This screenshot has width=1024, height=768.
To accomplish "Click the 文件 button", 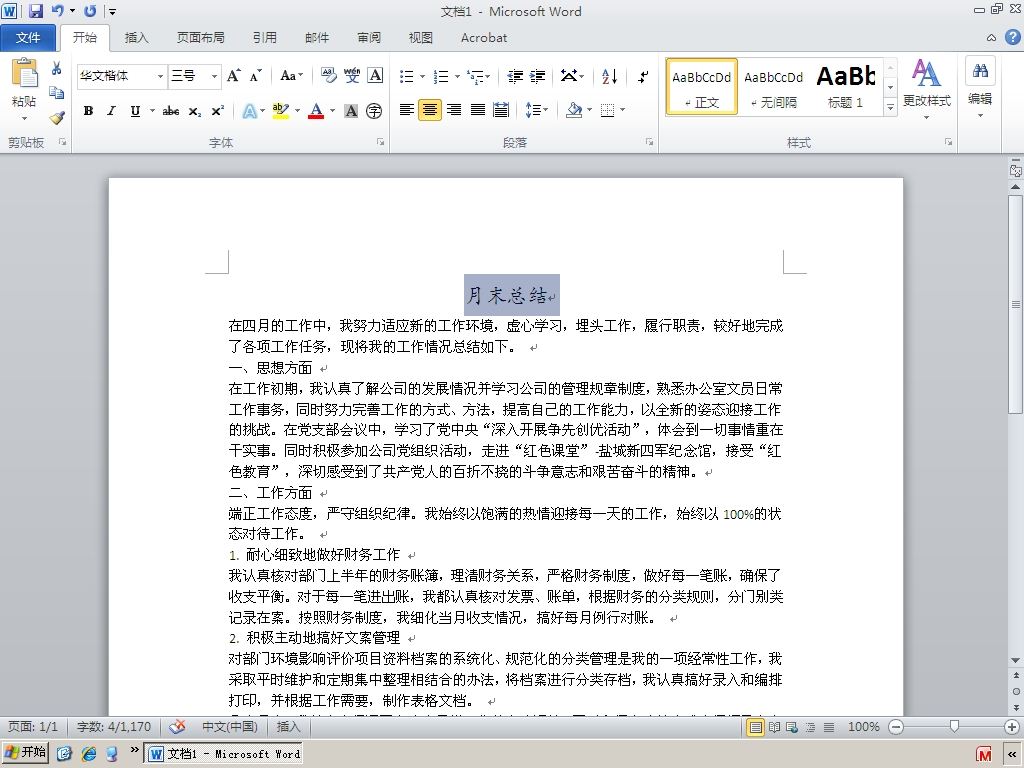I will click(28, 37).
